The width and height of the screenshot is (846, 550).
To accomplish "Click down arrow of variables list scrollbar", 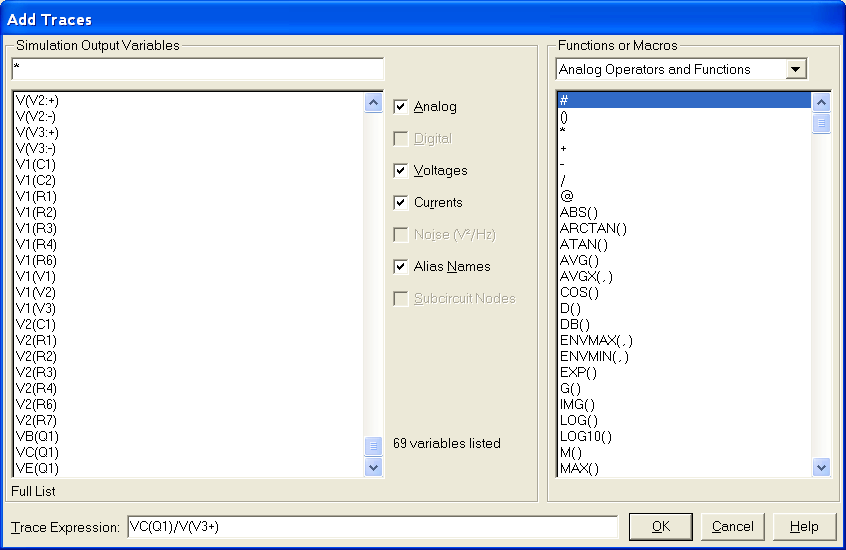I will (x=374, y=467).
